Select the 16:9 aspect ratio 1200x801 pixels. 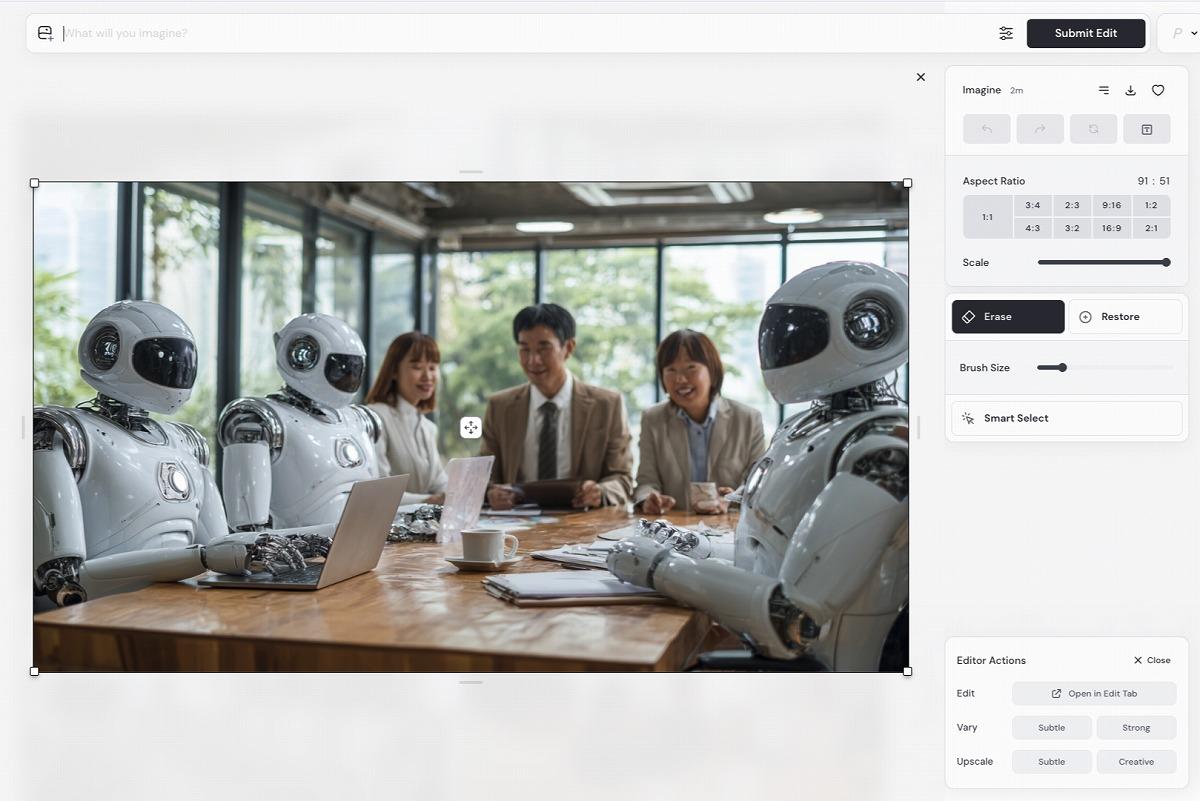(x=1111, y=228)
